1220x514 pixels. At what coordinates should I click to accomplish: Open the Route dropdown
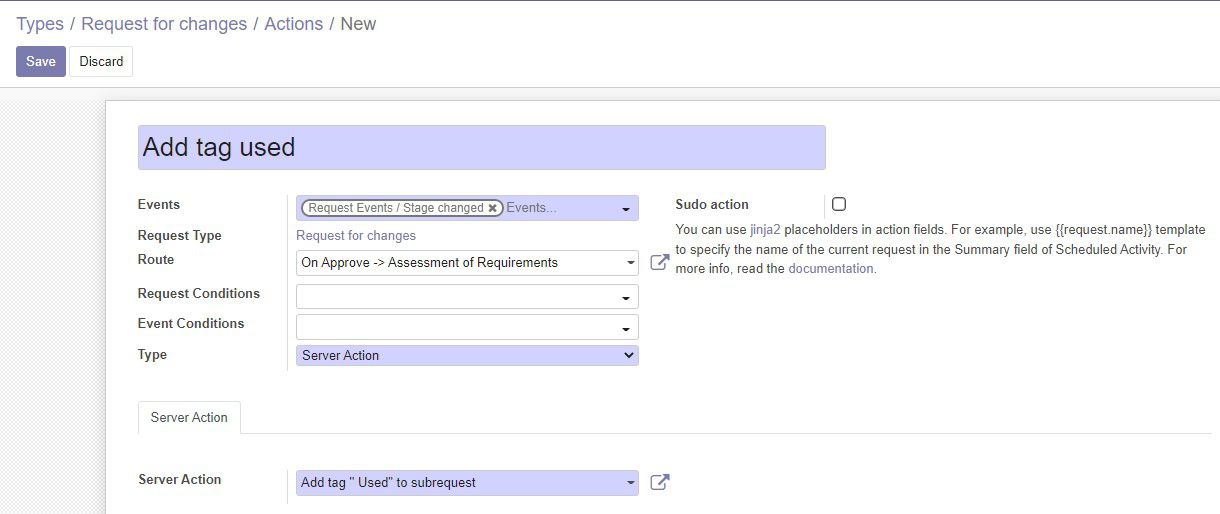(467, 263)
